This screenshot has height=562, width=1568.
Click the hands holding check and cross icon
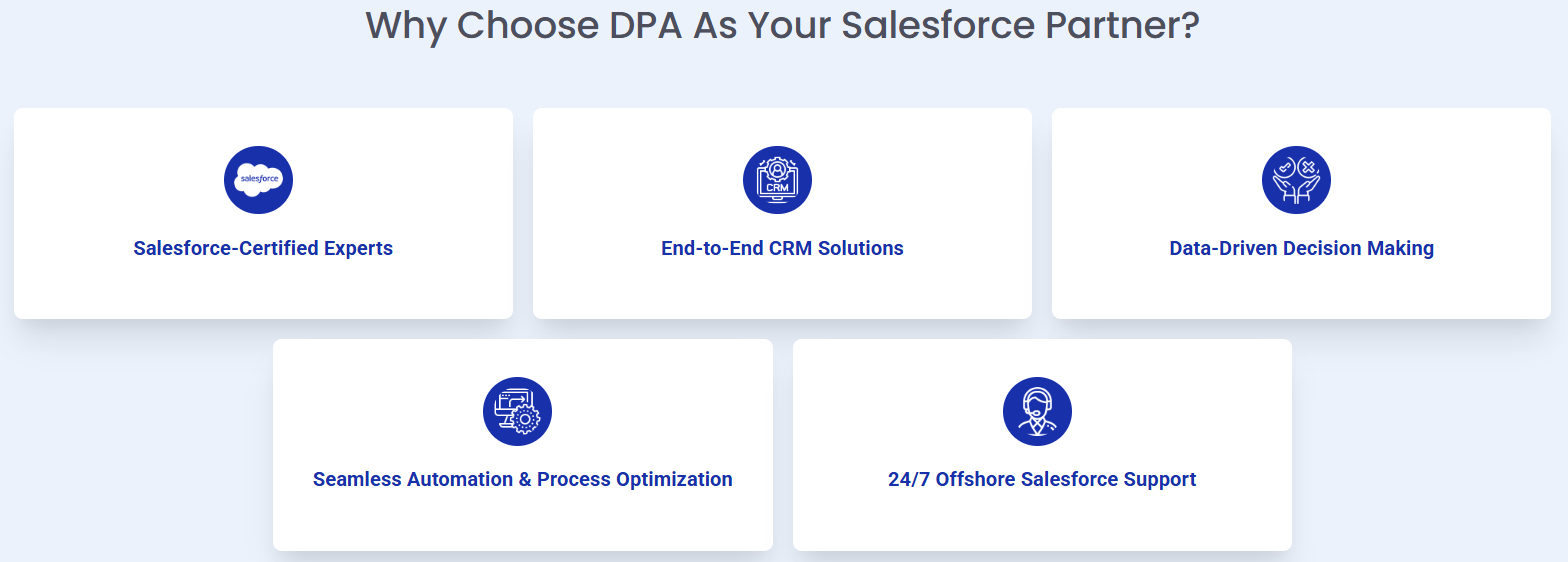coord(1296,180)
